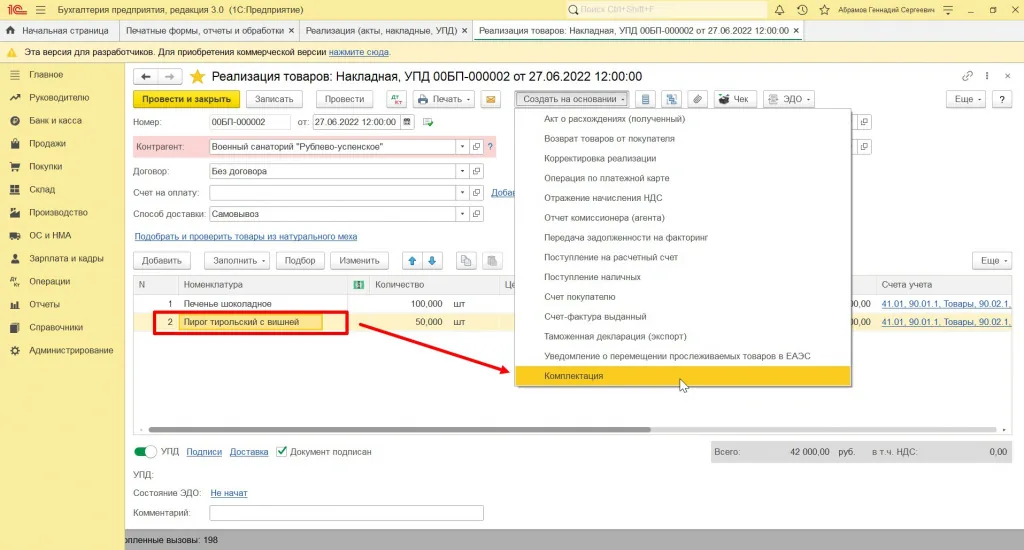
Task: Click Записать button
Action: (274, 99)
